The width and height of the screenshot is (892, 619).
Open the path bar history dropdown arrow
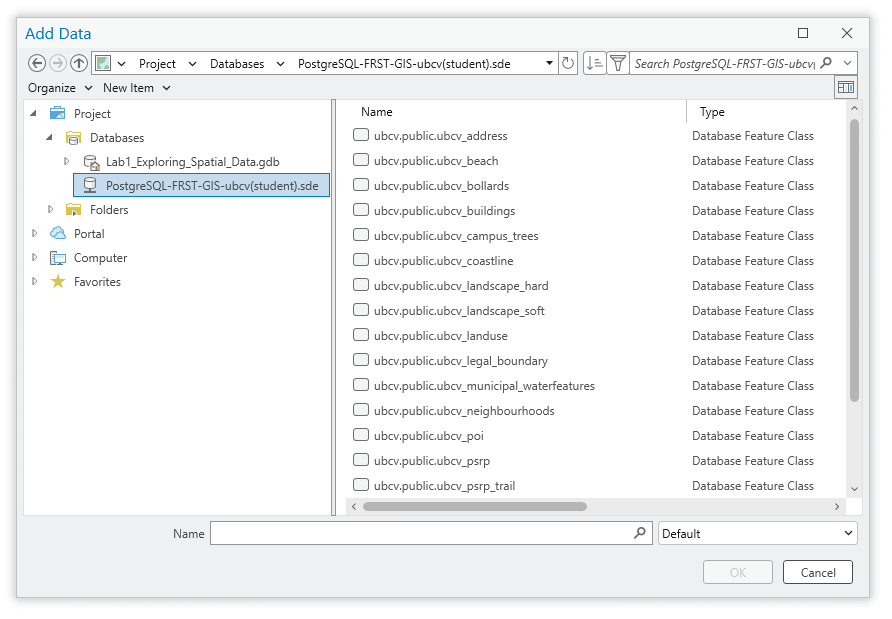549,63
